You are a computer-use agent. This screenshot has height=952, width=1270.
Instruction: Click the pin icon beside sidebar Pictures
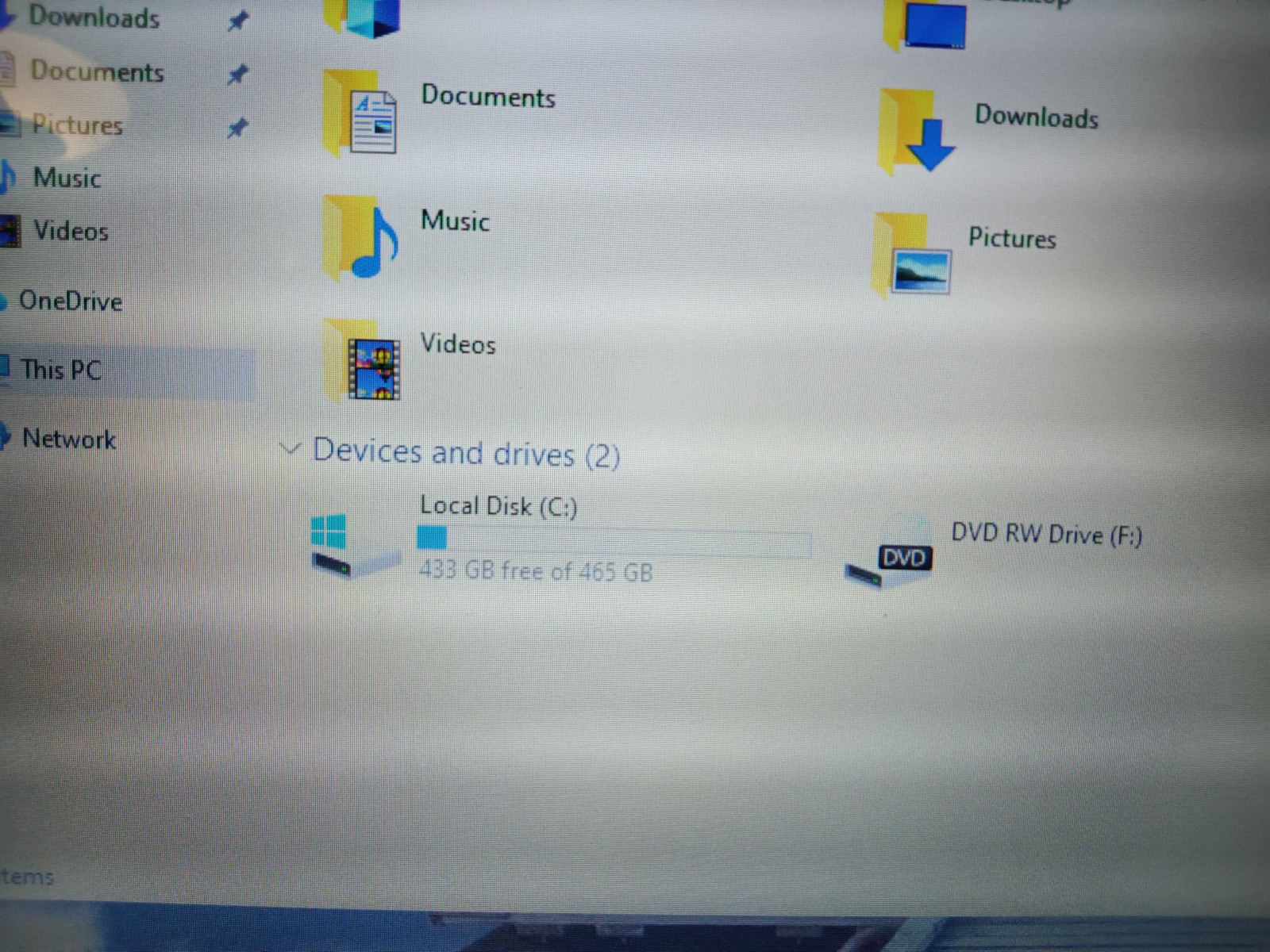[237, 128]
